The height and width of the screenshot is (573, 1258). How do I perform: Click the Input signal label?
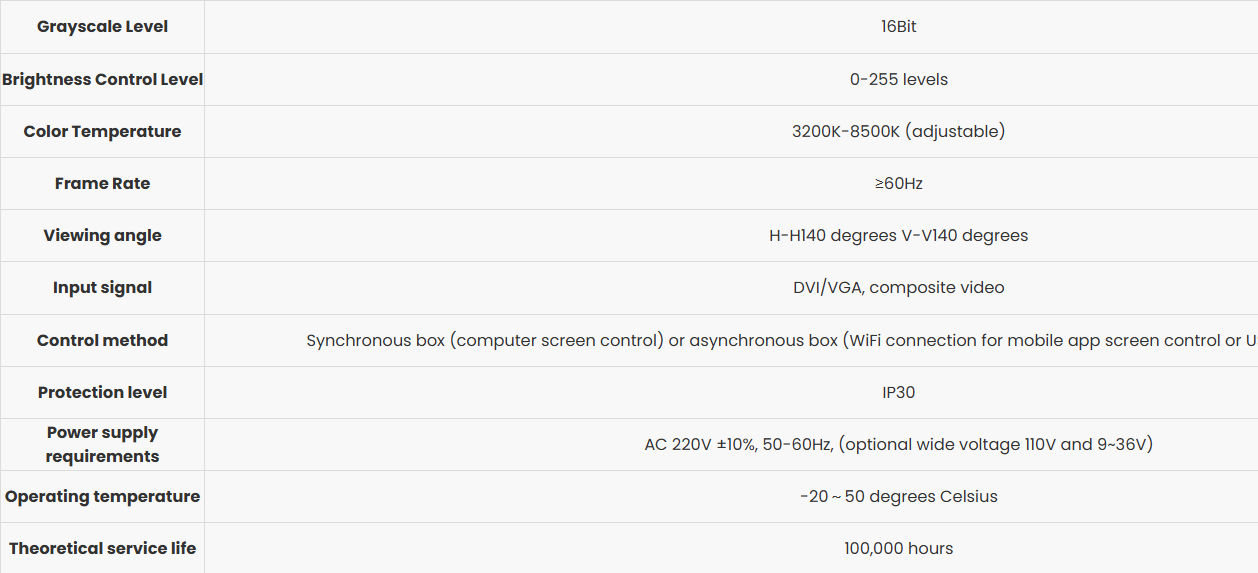click(102, 287)
